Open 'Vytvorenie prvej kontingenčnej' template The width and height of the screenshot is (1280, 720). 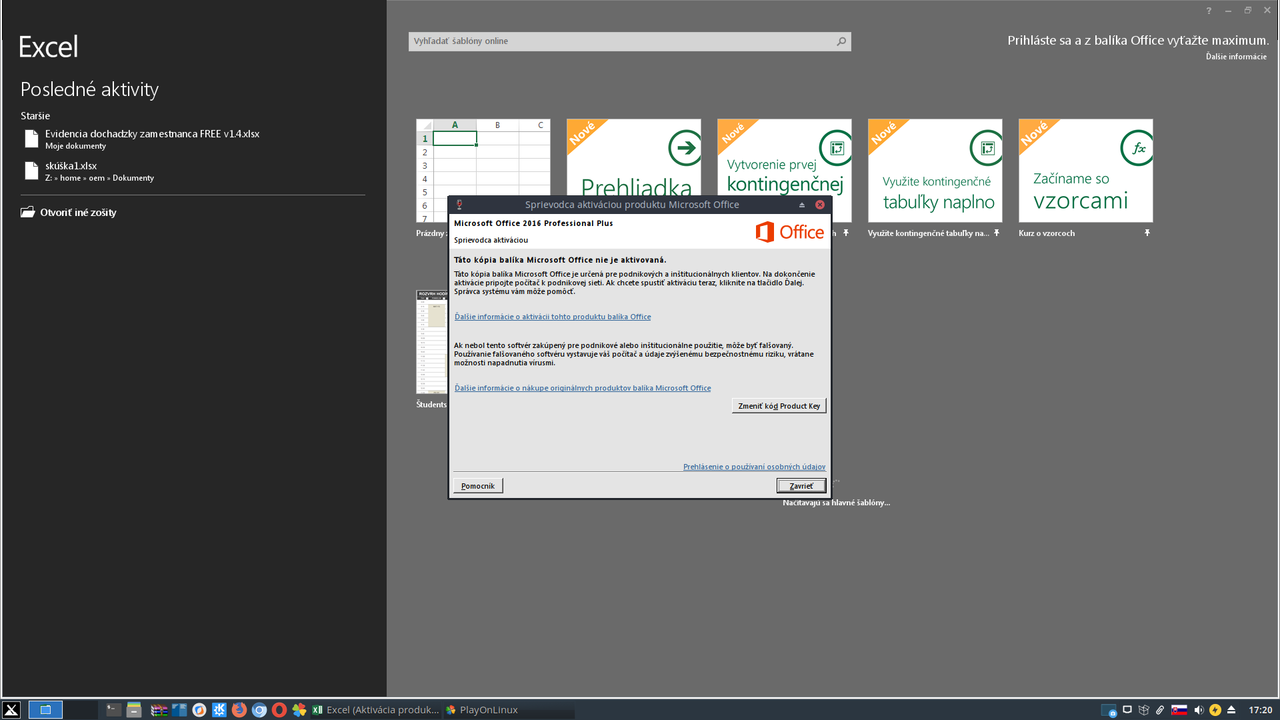coord(784,157)
